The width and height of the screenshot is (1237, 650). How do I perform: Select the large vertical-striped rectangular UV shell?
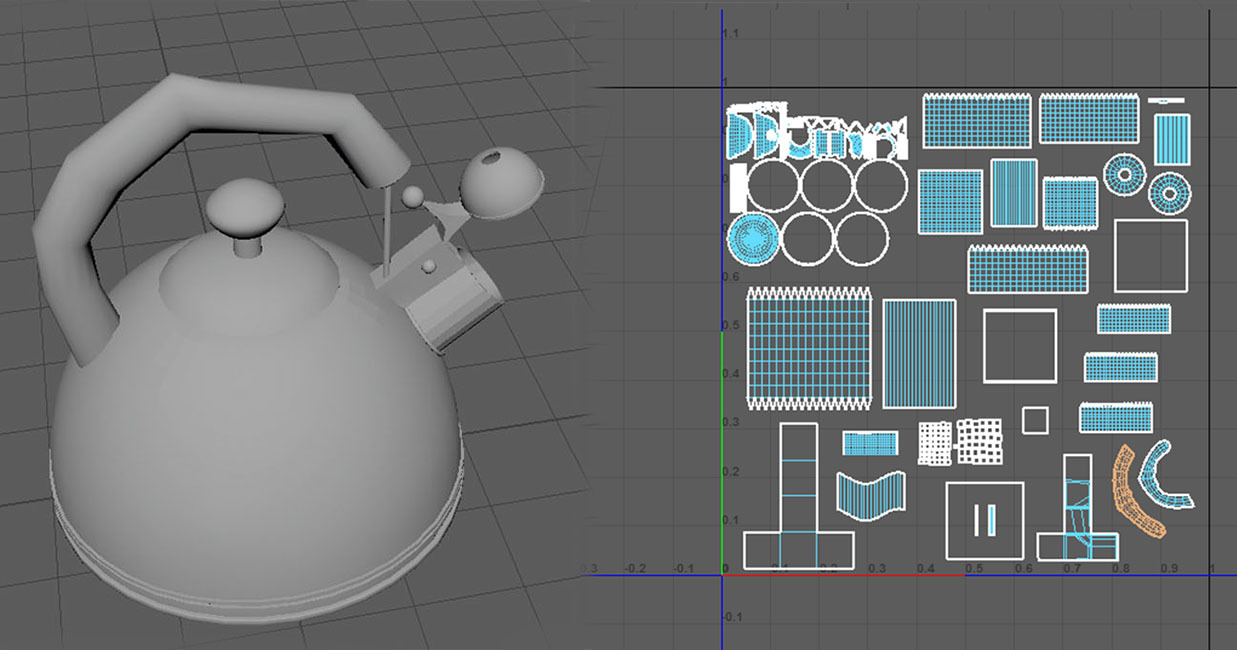point(919,353)
